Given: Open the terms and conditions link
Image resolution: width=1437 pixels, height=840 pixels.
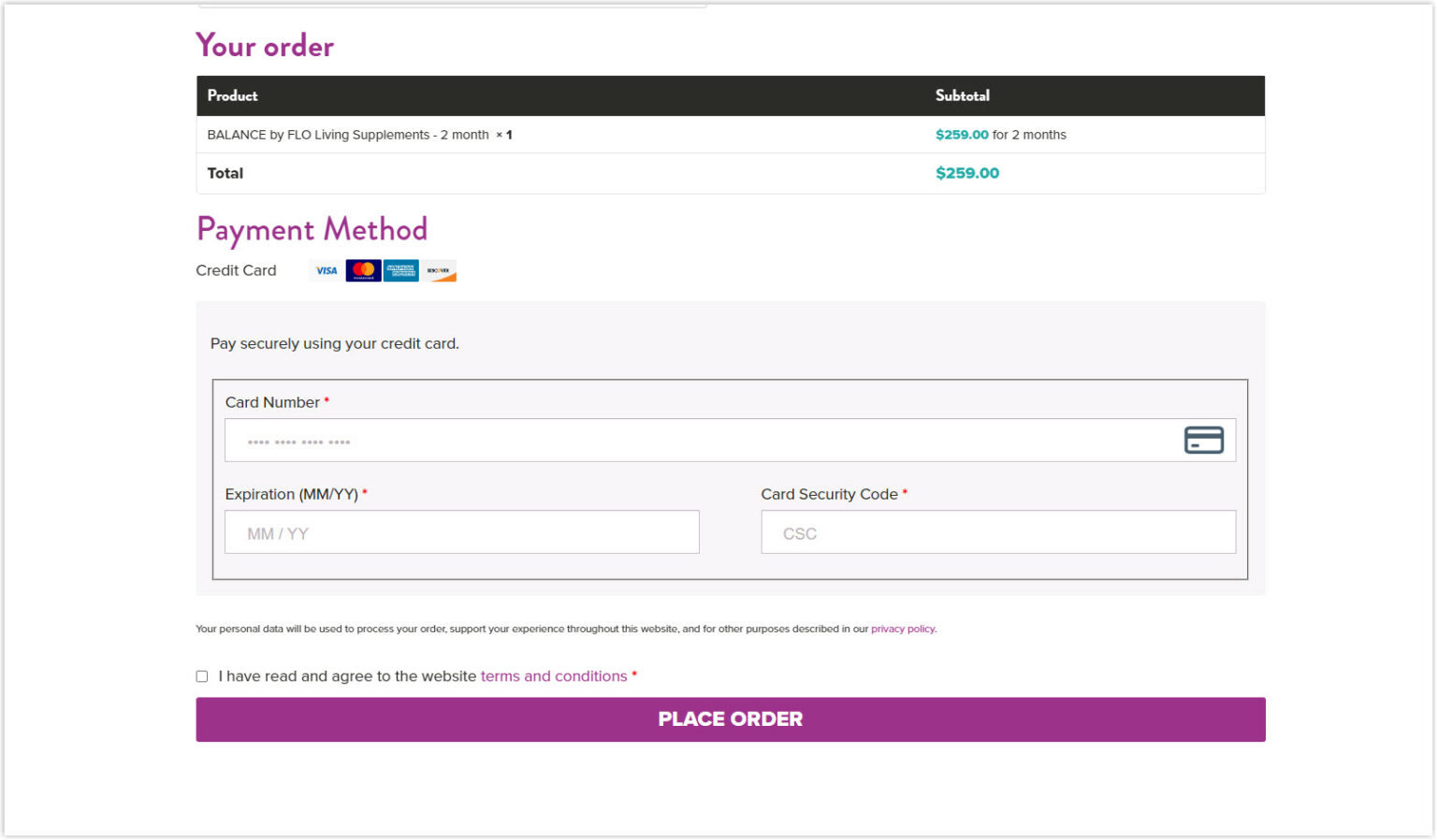Looking at the screenshot, I should click(553, 675).
